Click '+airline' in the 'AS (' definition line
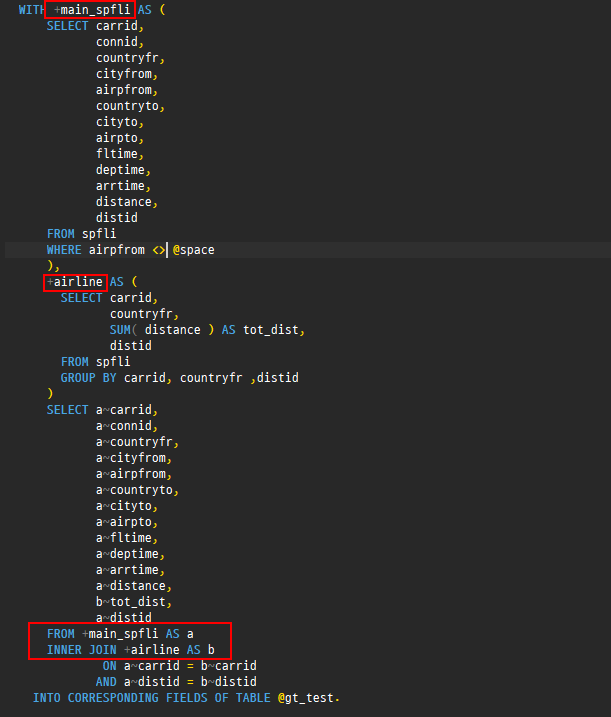611x717 pixels. pyautogui.click(x=75, y=282)
